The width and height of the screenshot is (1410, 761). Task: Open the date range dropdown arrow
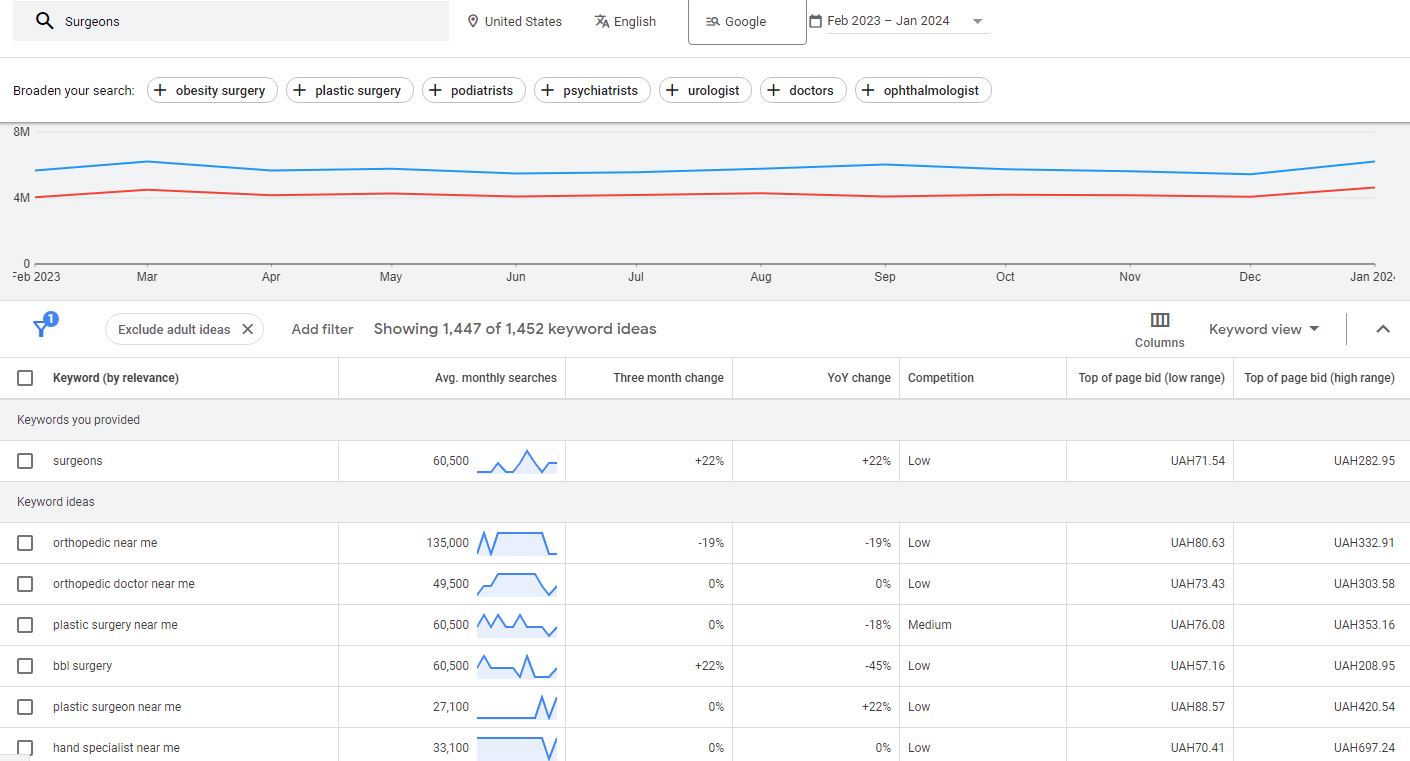pyautogui.click(x=977, y=22)
